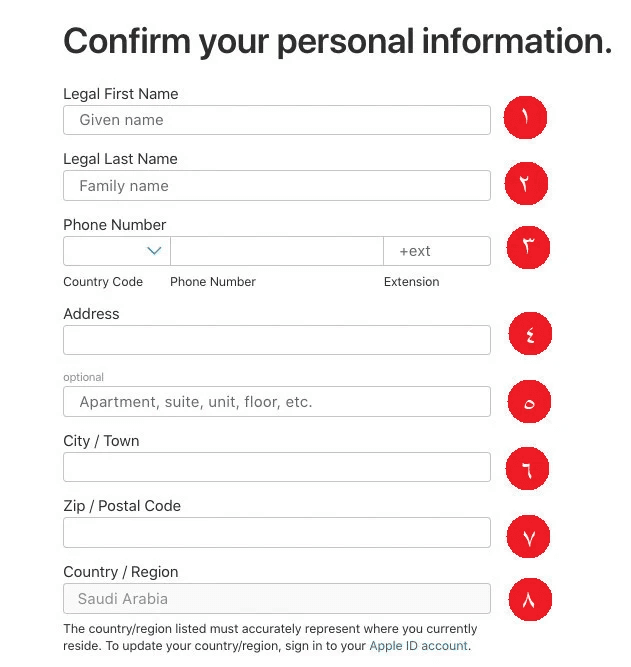Click the red circle numbered ٨ badge

529,599
